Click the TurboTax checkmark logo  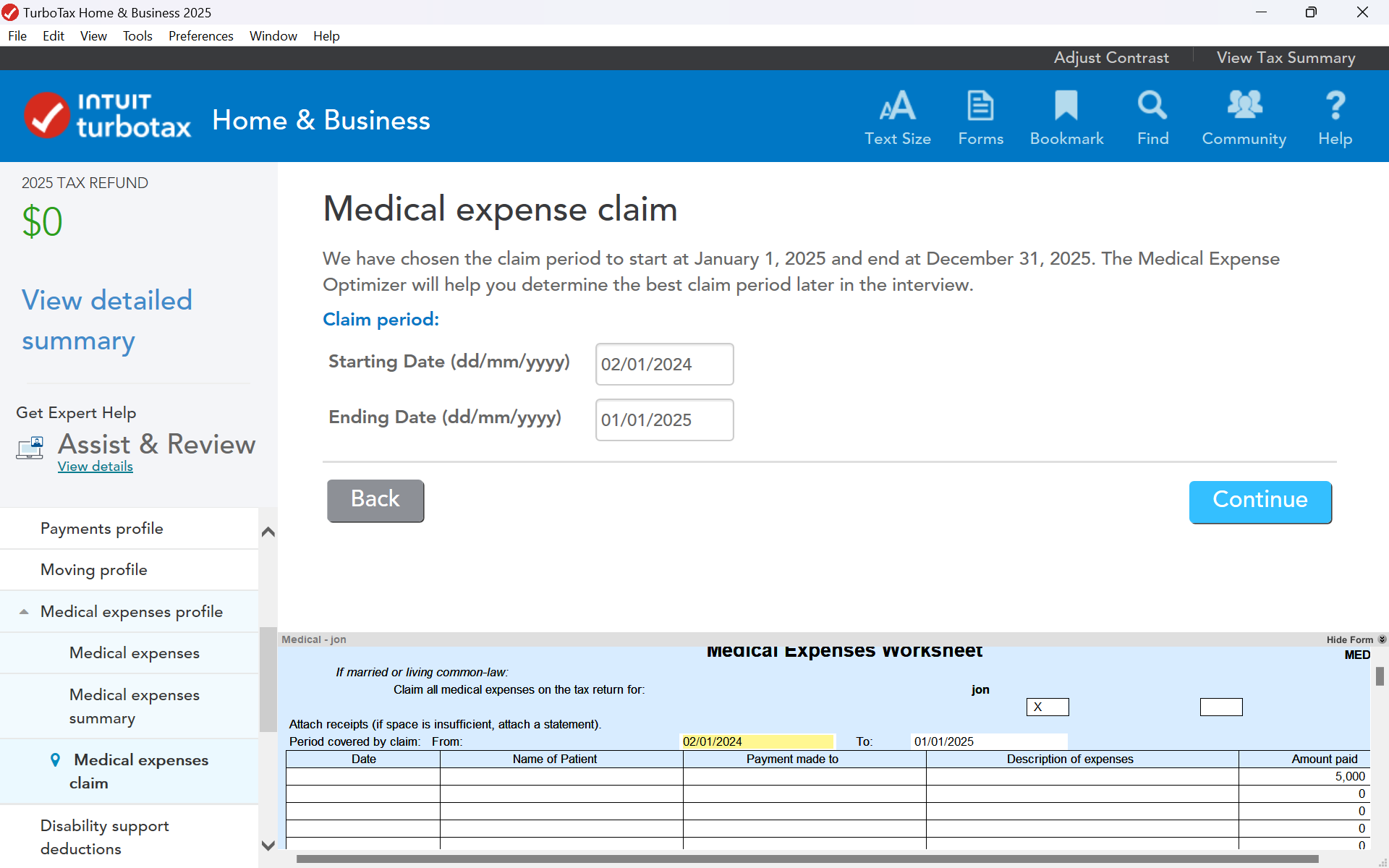pos(48,116)
